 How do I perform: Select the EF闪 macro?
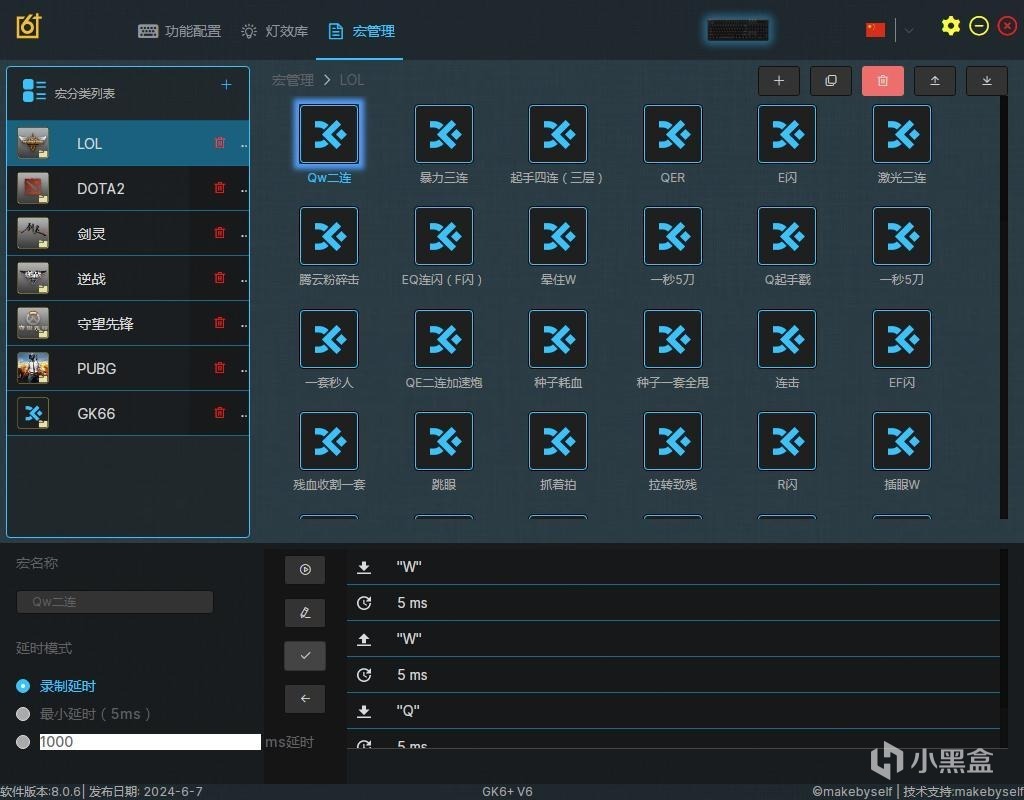click(x=902, y=339)
